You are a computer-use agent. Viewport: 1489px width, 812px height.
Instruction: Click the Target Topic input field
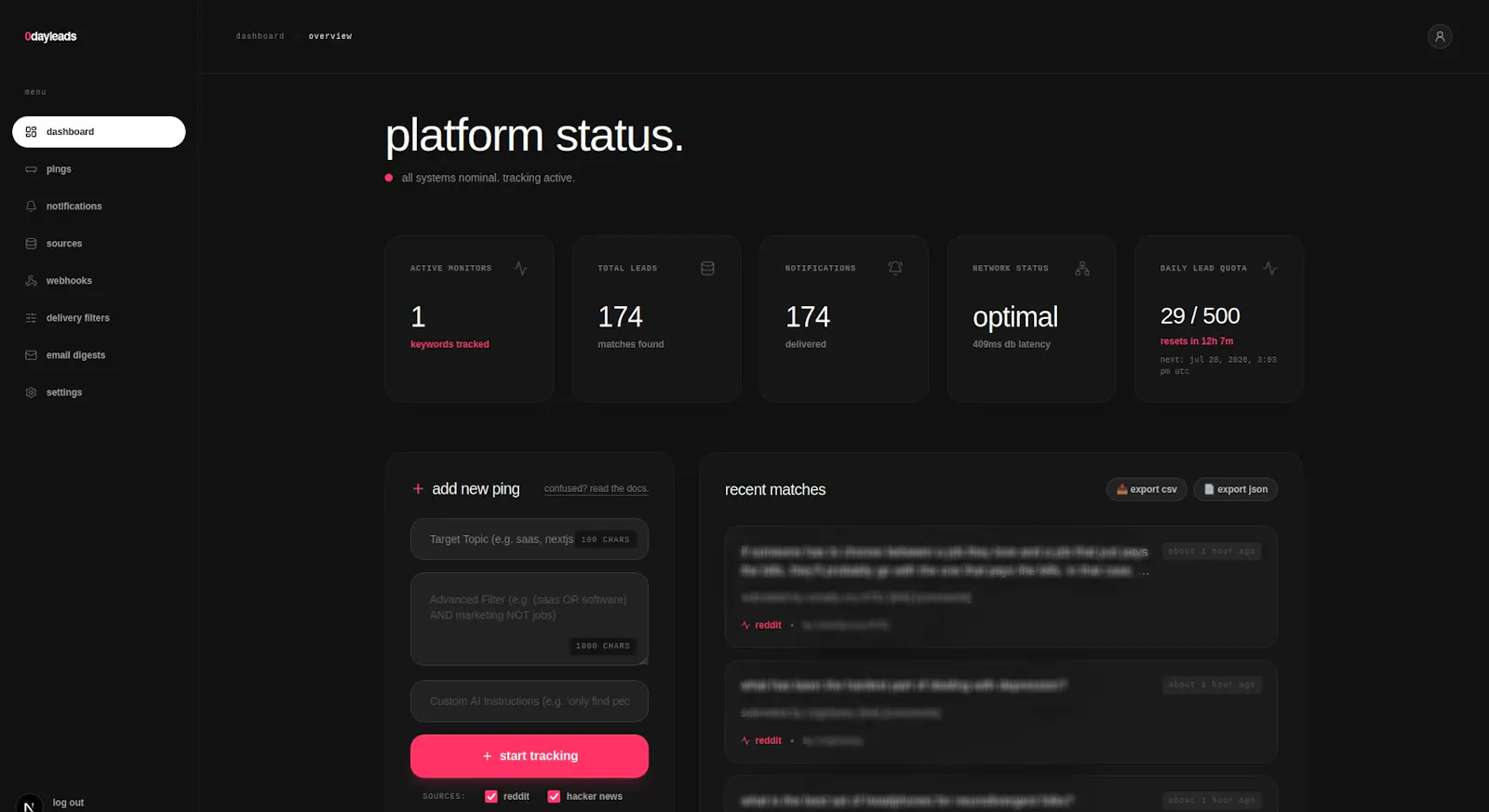point(530,539)
